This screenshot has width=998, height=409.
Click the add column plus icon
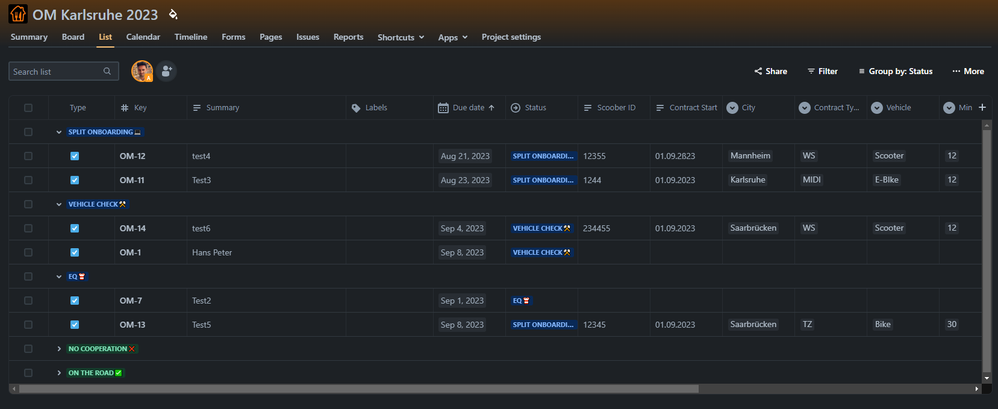tap(982, 107)
